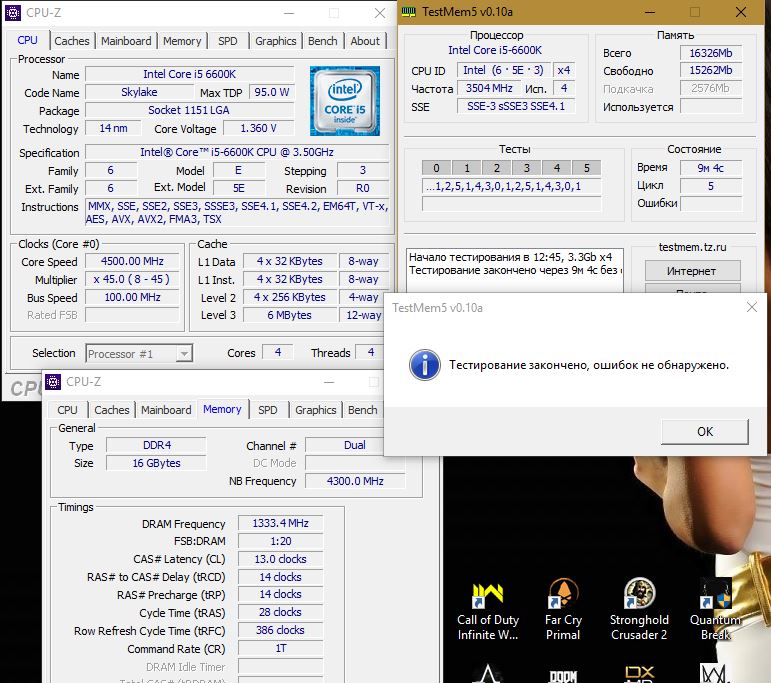Open the Processor #1 selection dropdown
This screenshot has height=683, width=771.
pos(139,354)
